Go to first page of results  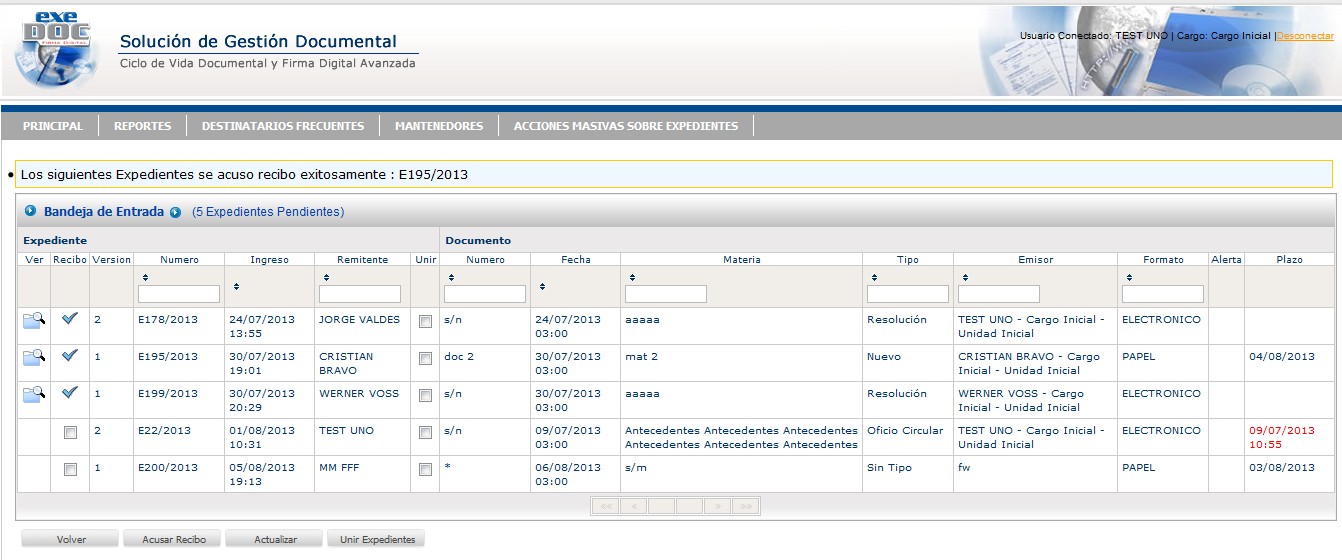click(x=605, y=507)
